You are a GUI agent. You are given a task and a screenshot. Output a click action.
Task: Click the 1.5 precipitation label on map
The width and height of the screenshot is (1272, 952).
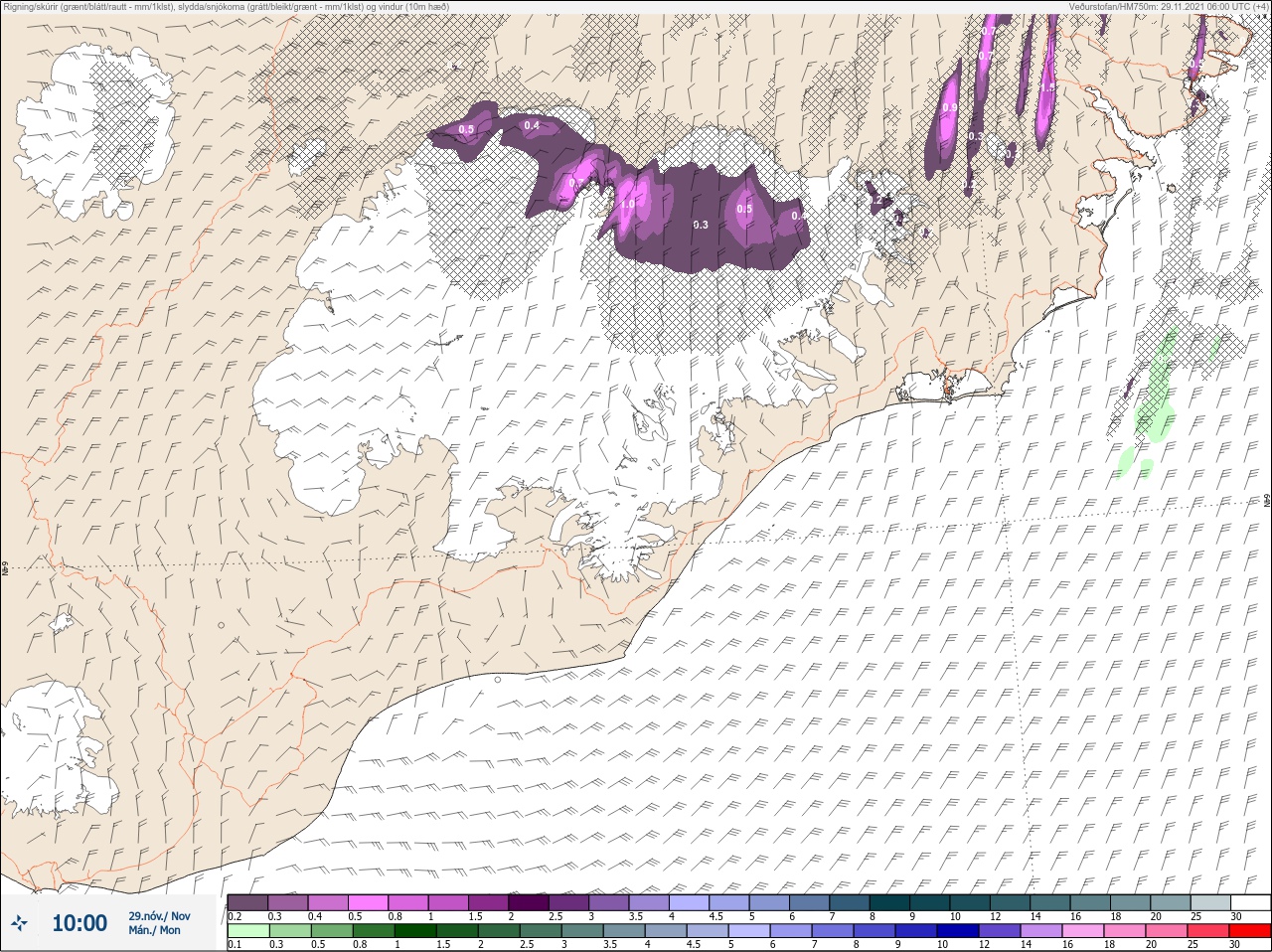click(1046, 87)
